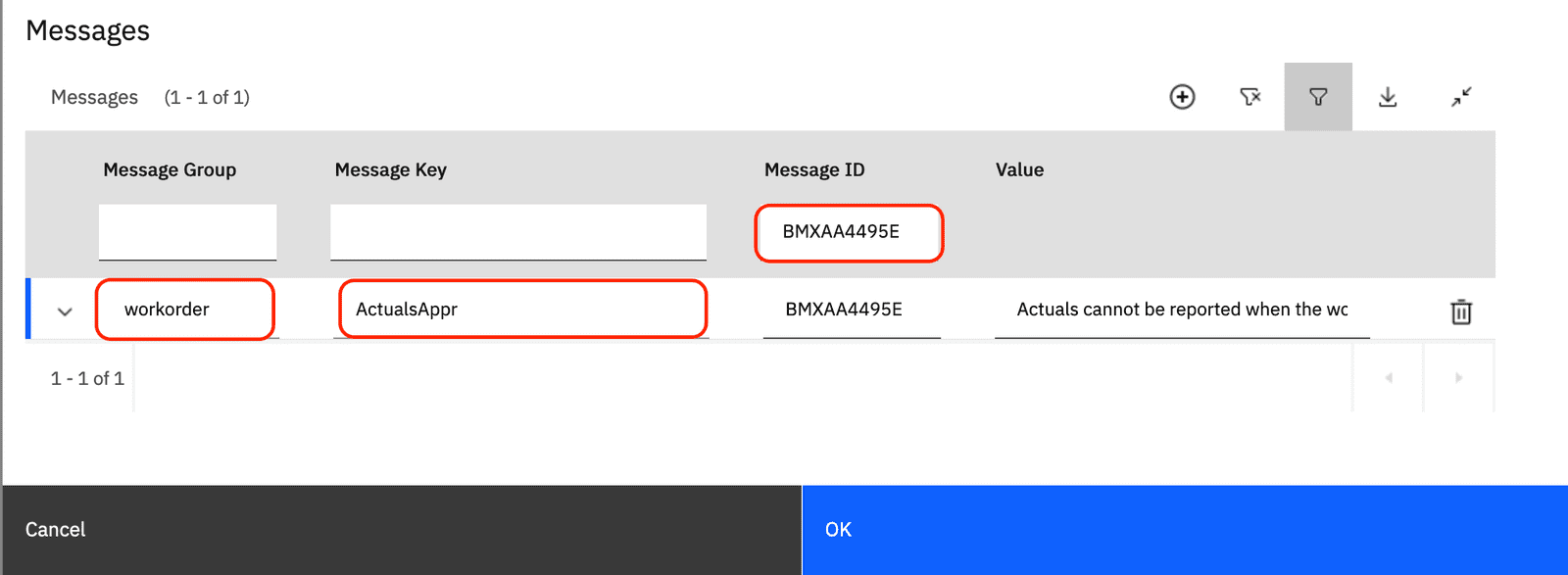Clear all column filters
1568x575 pixels.
click(1250, 97)
